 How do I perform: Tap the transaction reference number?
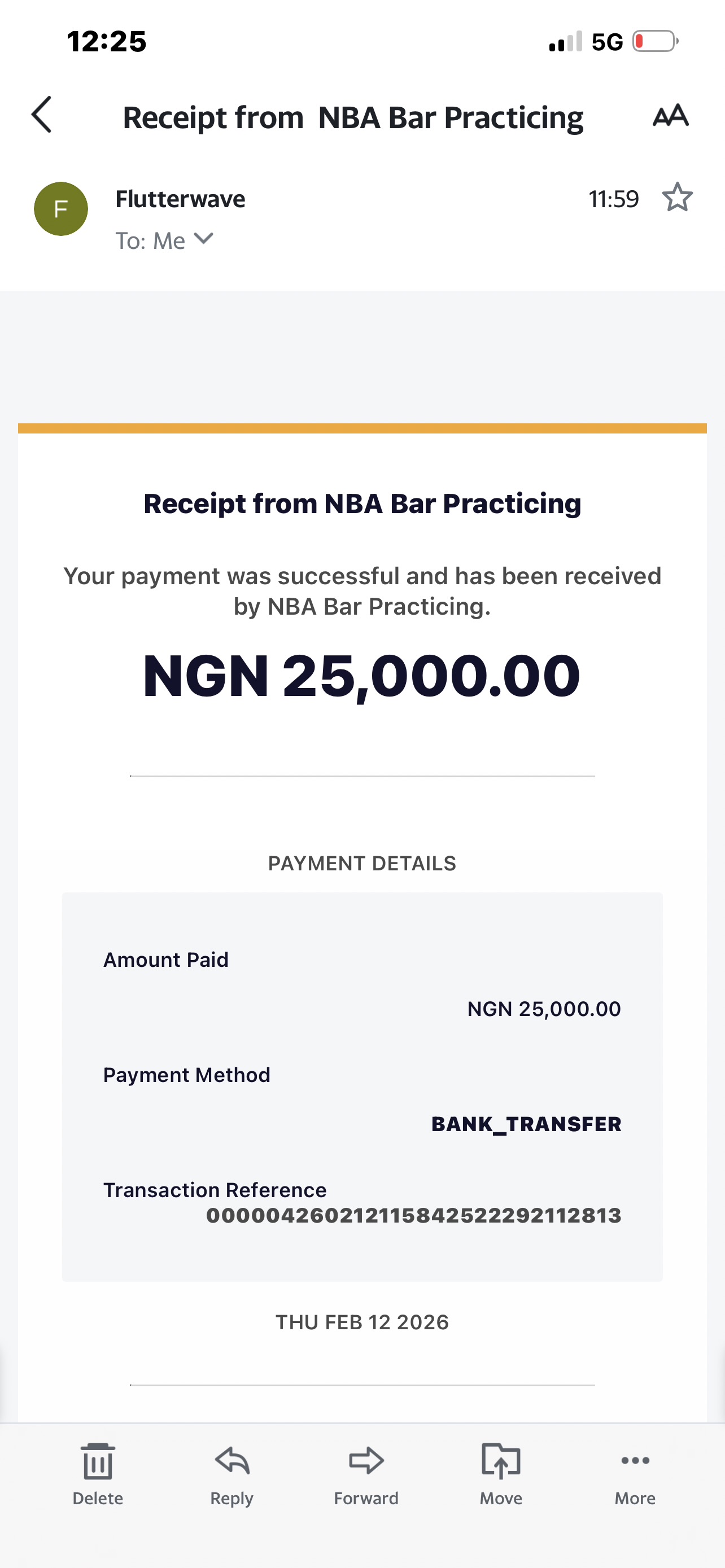coord(413,1216)
